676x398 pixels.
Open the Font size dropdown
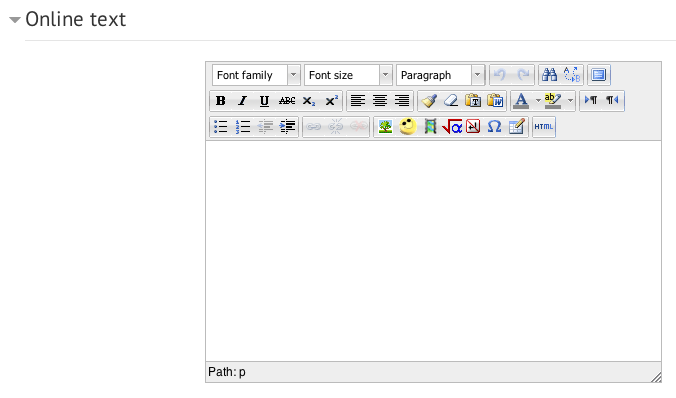coord(348,75)
